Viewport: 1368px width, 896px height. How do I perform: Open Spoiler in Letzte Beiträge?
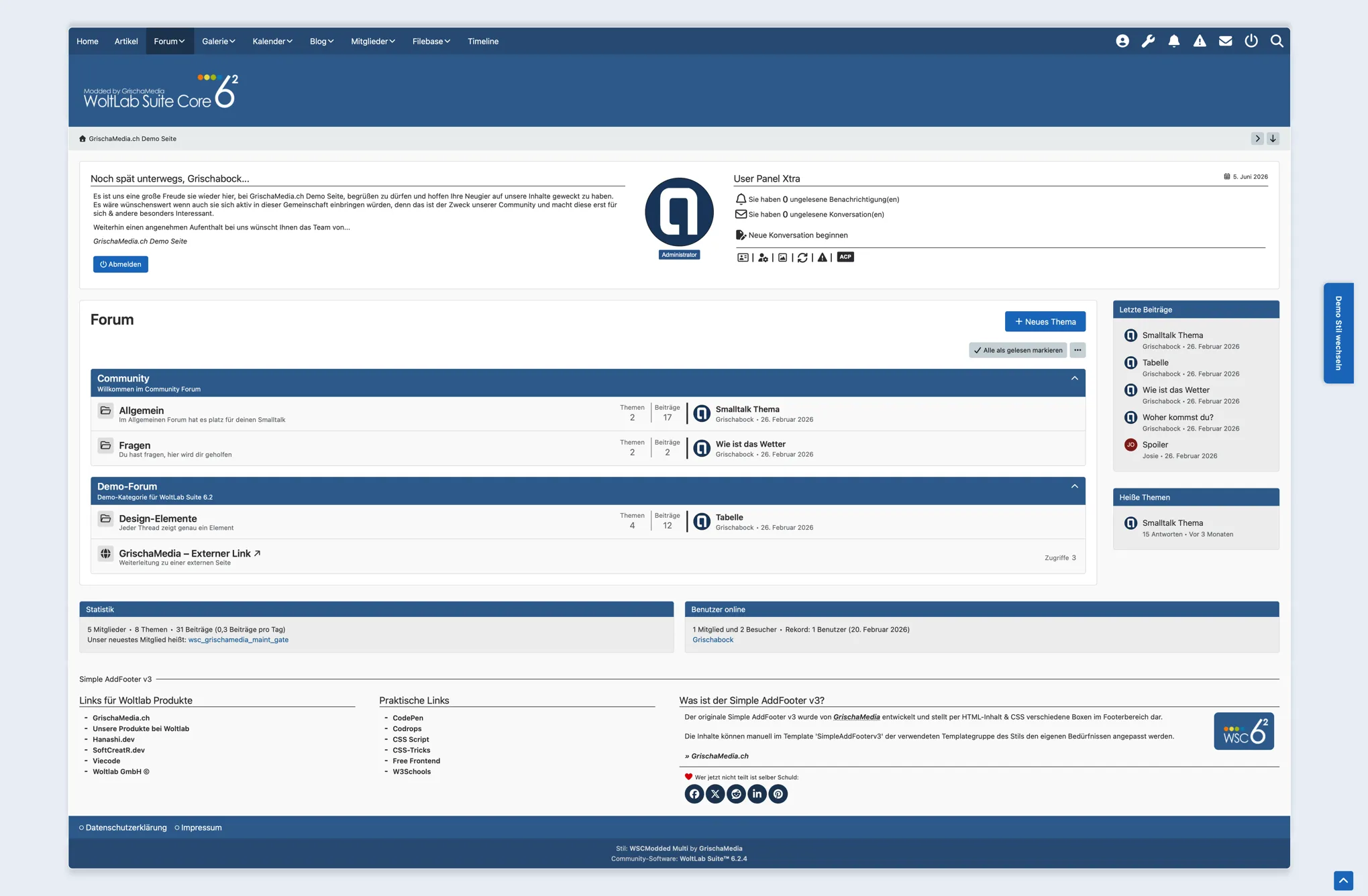1155,445
